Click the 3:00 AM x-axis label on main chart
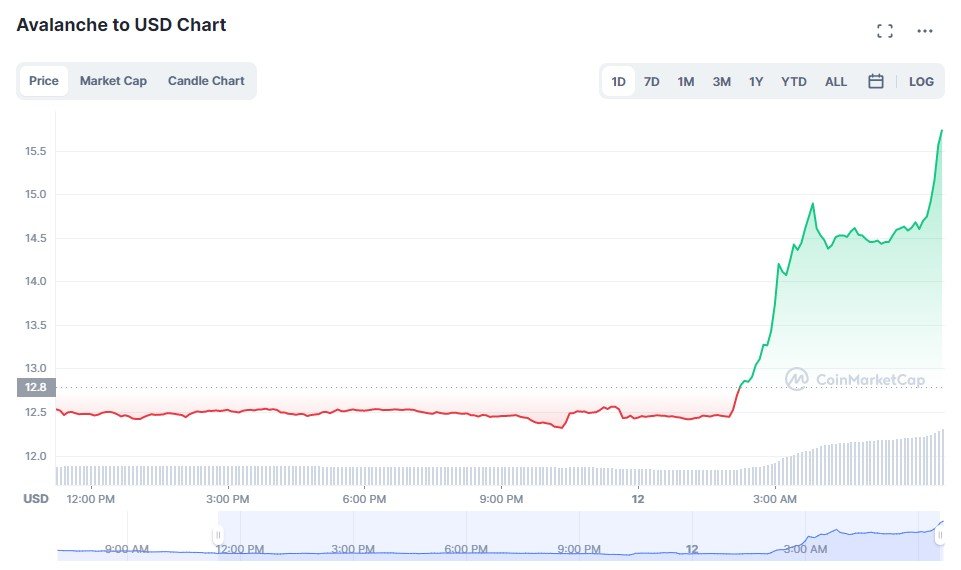The image size is (961, 570). (775, 499)
